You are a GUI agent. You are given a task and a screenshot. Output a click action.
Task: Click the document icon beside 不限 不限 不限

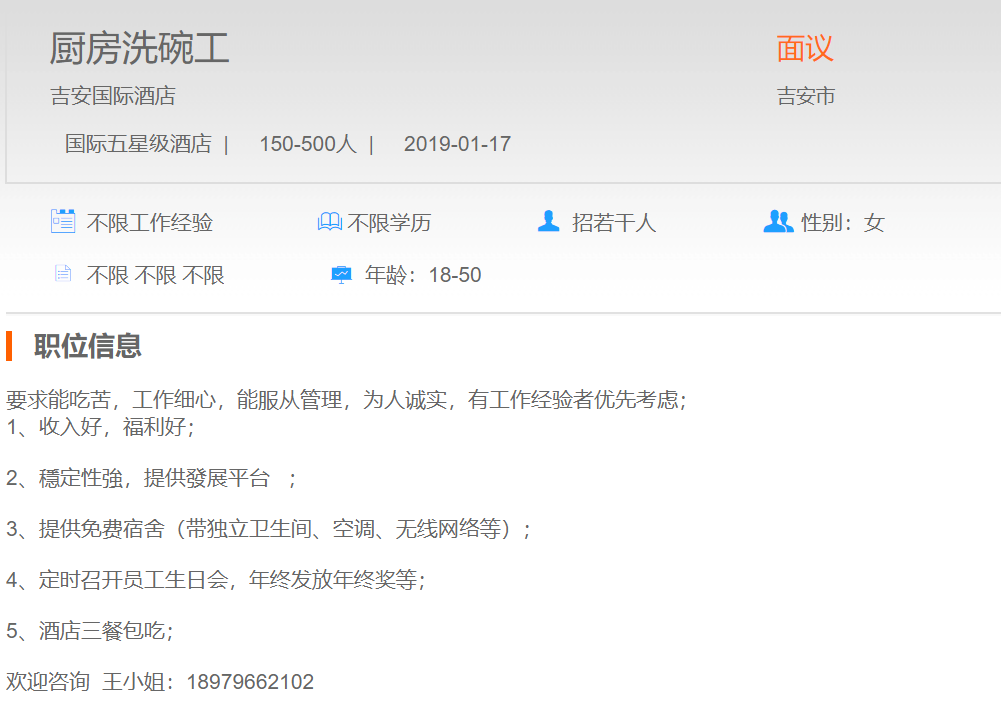[x=63, y=274]
